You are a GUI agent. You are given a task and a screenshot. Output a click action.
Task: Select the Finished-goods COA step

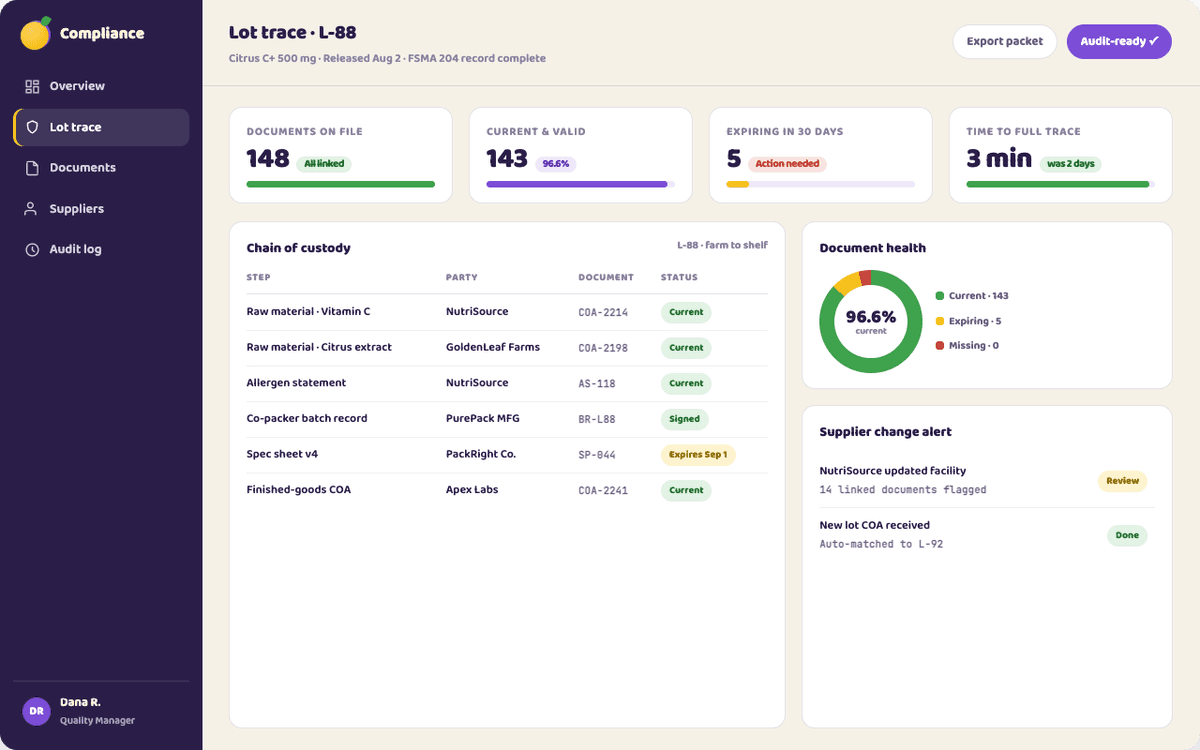(x=299, y=490)
